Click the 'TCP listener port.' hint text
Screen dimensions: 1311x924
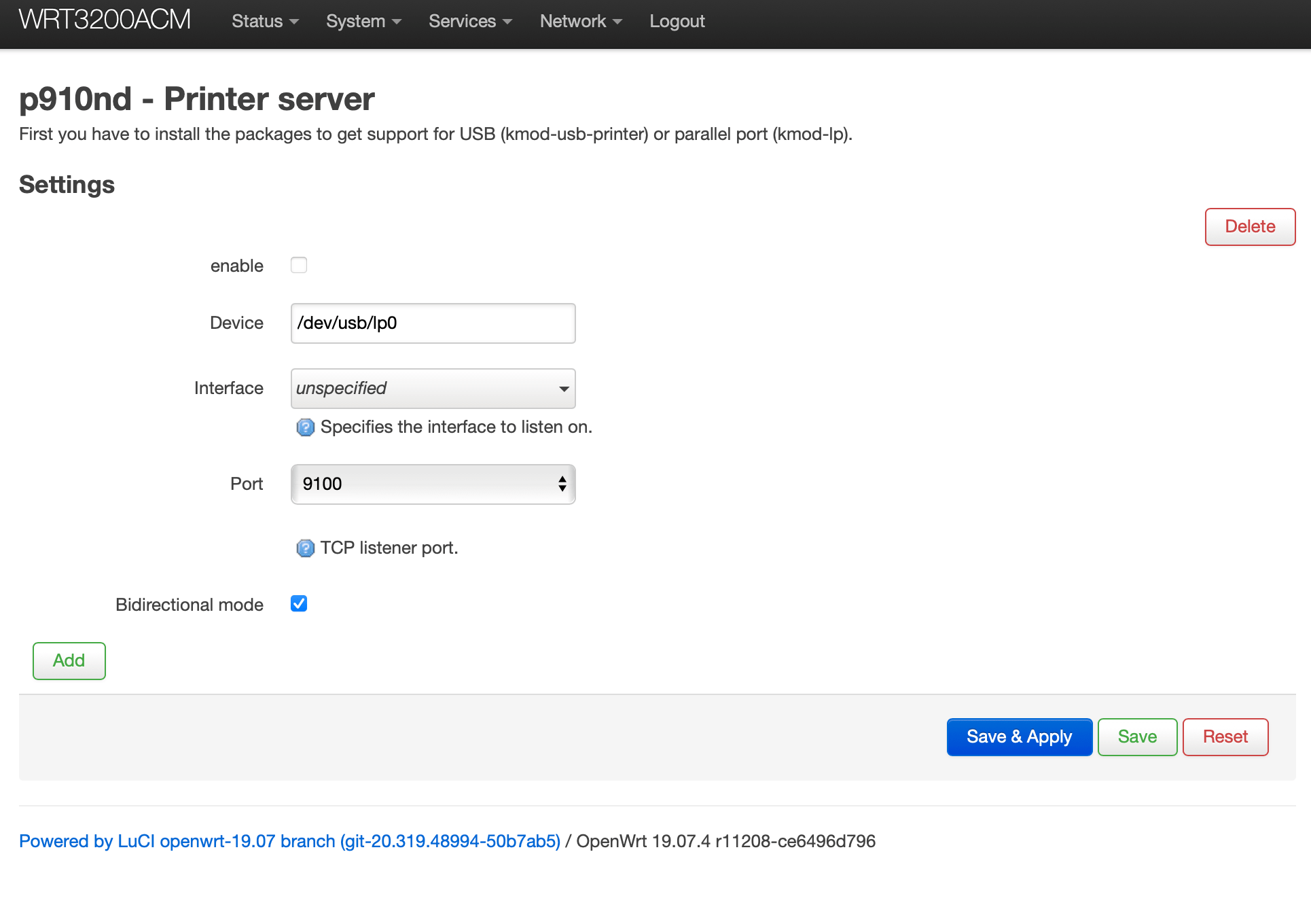pos(389,548)
